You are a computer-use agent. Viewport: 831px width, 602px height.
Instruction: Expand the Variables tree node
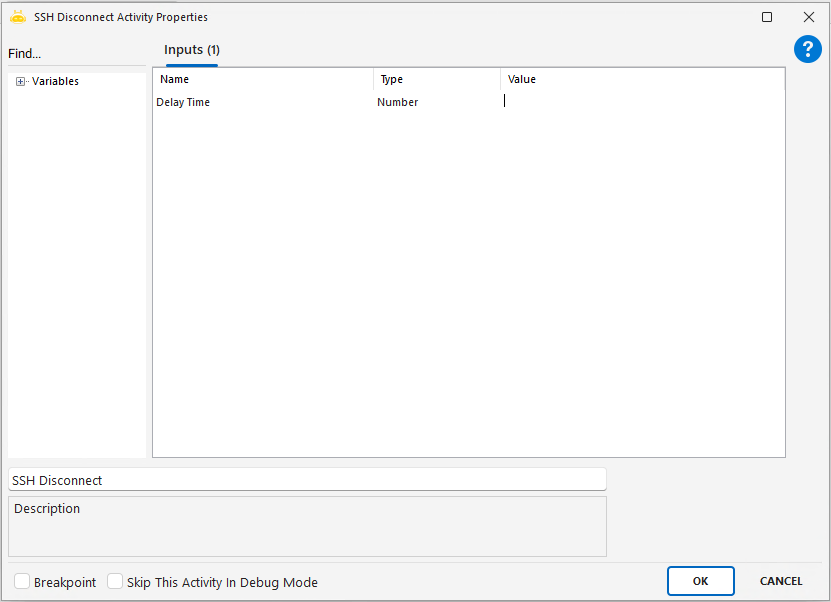click(21, 82)
